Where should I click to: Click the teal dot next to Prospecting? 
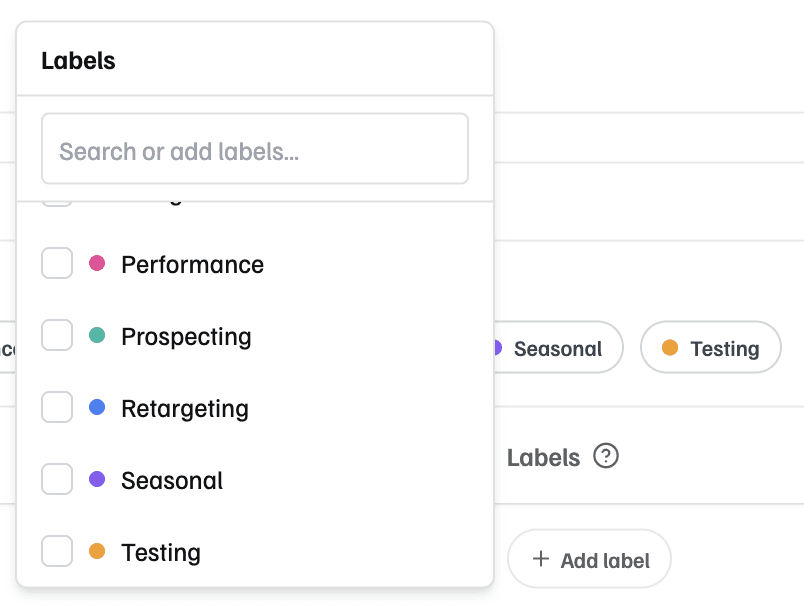97,336
